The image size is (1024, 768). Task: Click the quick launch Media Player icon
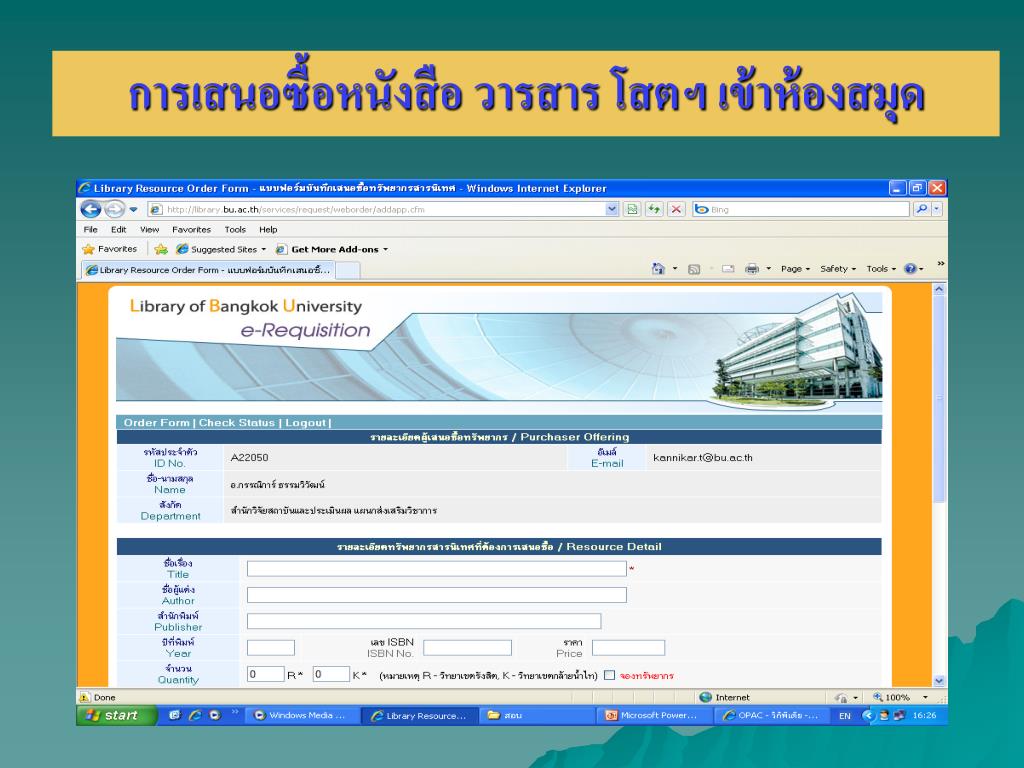click(x=215, y=716)
